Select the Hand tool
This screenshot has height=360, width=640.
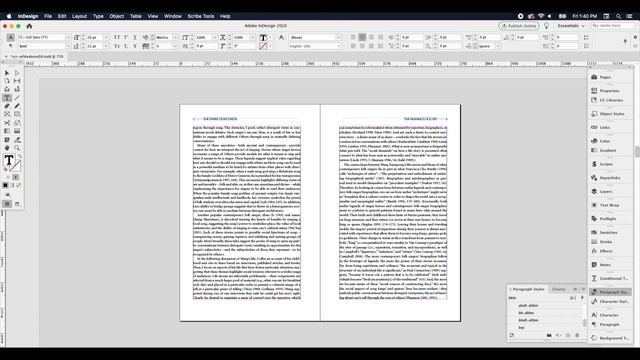pos(7,148)
